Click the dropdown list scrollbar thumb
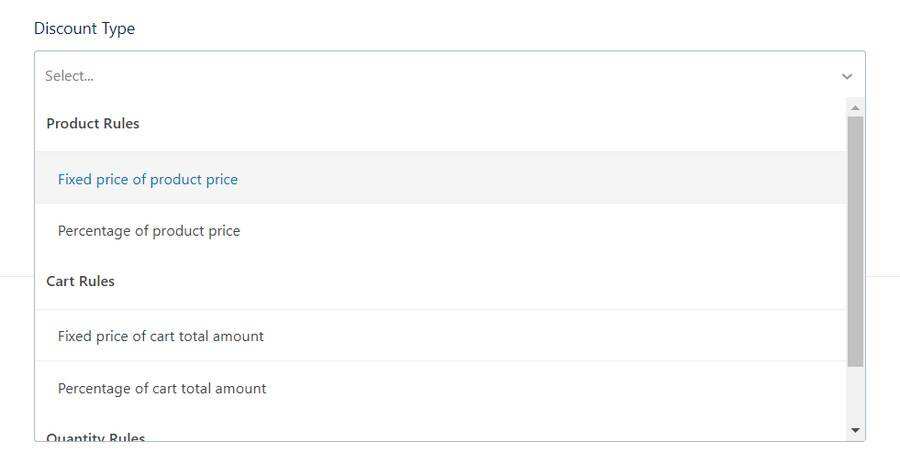The image size is (900, 453). (855, 240)
